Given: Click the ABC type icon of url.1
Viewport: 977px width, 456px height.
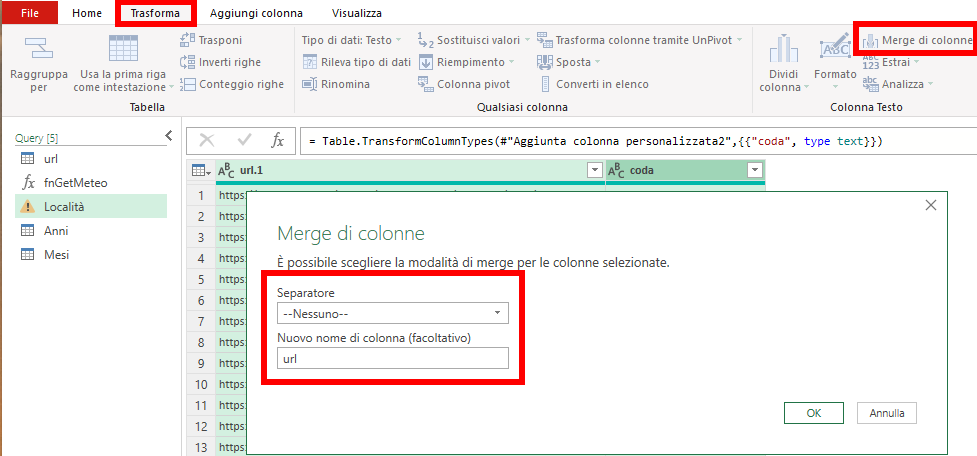Looking at the screenshot, I should (225, 170).
